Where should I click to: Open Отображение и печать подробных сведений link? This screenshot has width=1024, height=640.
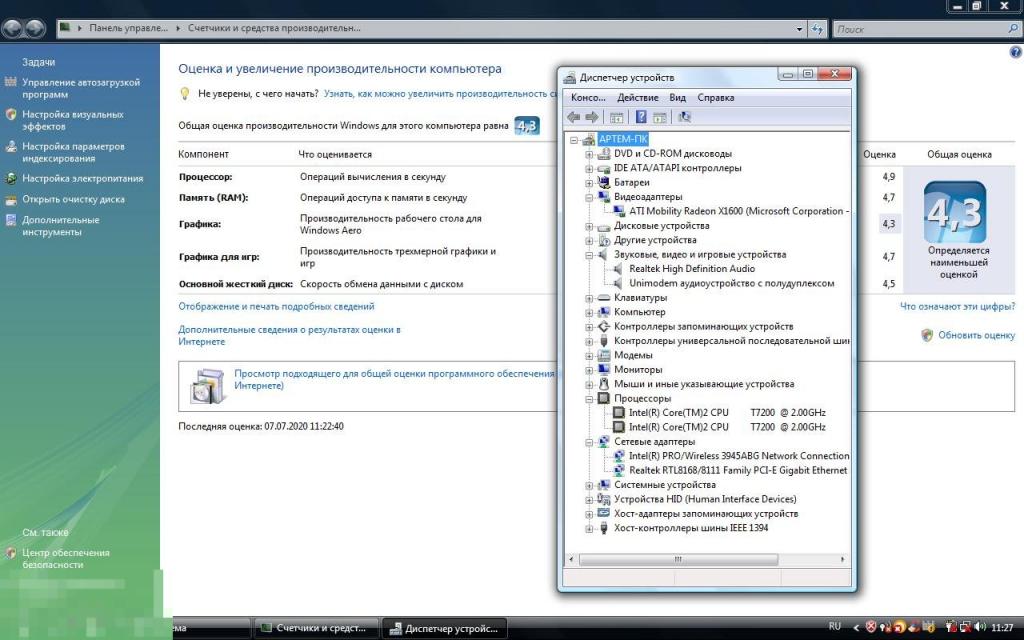(276, 306)
